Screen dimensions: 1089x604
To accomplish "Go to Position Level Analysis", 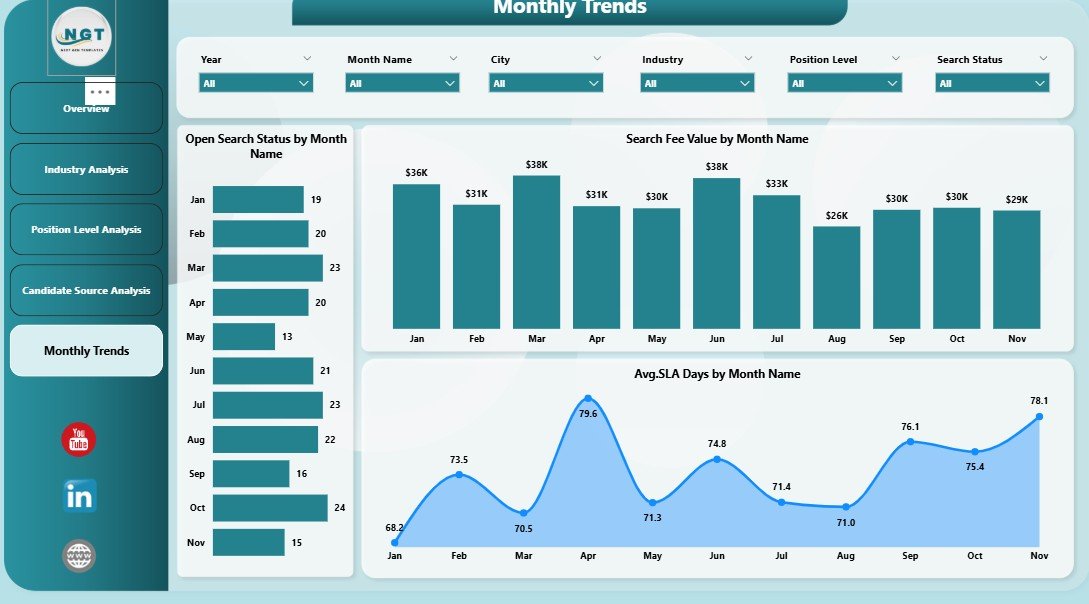I will pos(86,229).
